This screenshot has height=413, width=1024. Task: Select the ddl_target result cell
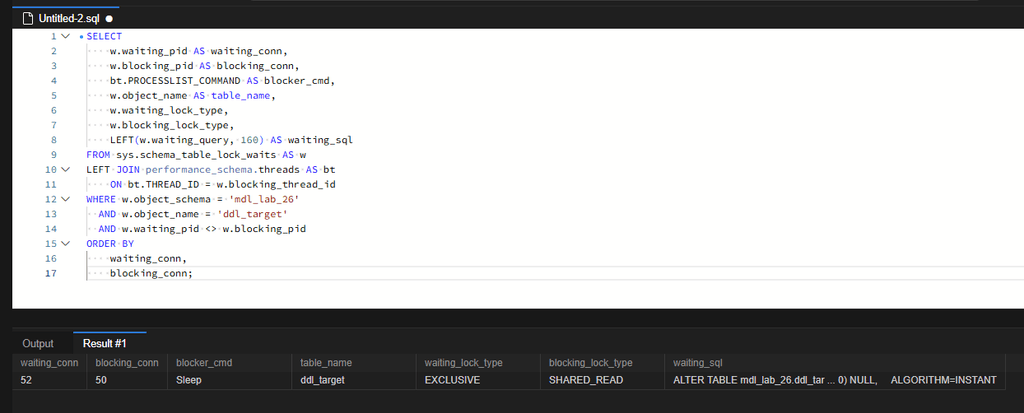click(354, 380)
